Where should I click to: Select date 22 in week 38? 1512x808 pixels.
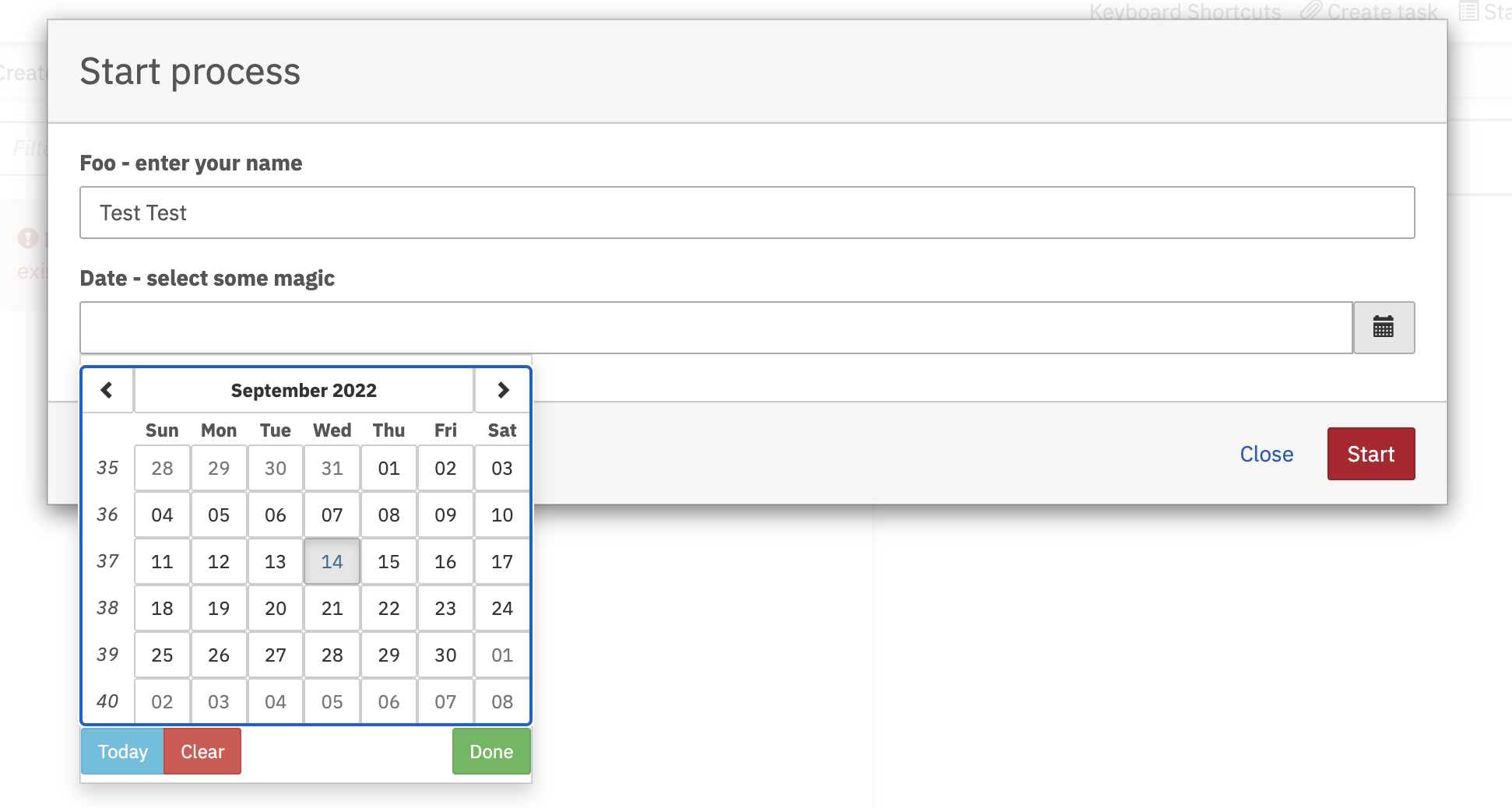pos(389,608)
